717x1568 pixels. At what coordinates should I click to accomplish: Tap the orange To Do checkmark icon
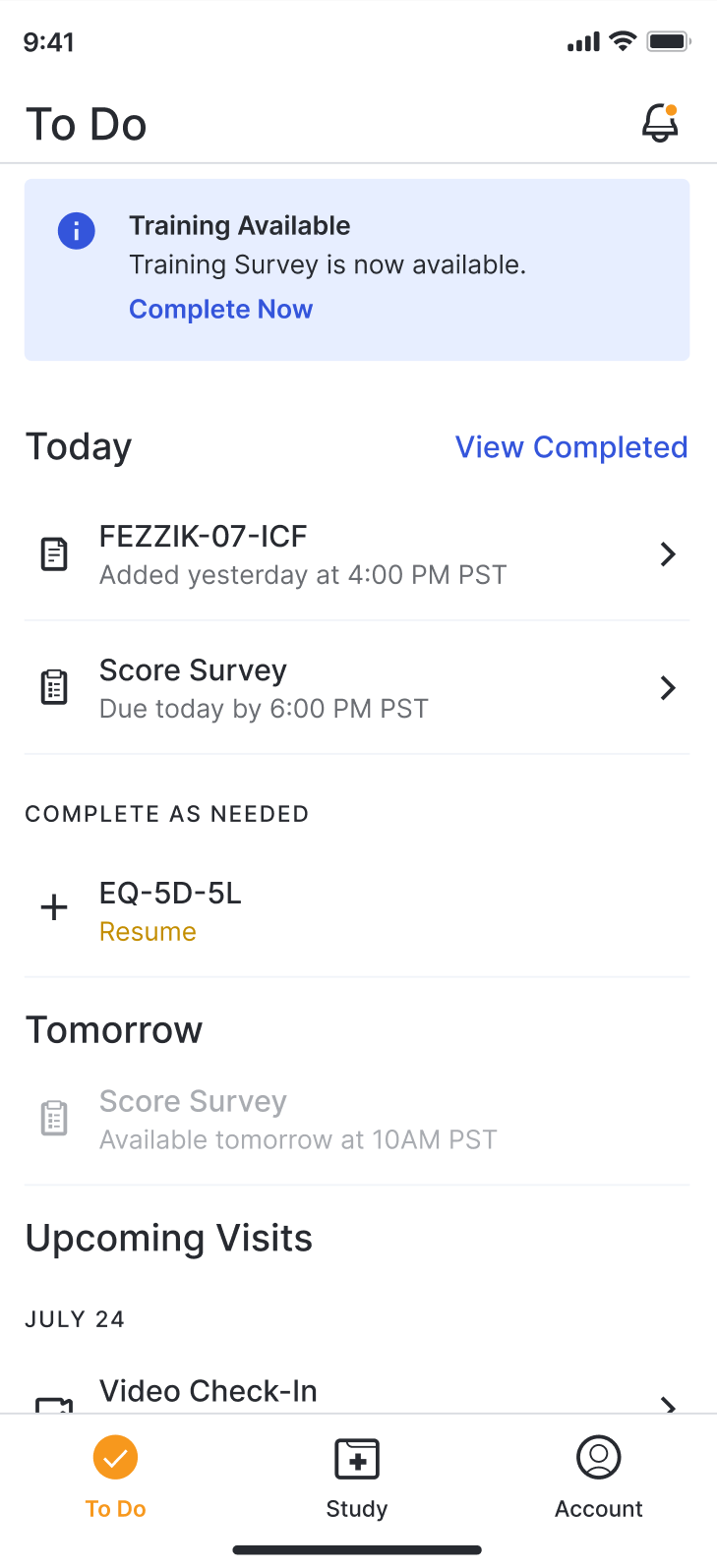click(115, 1458)
